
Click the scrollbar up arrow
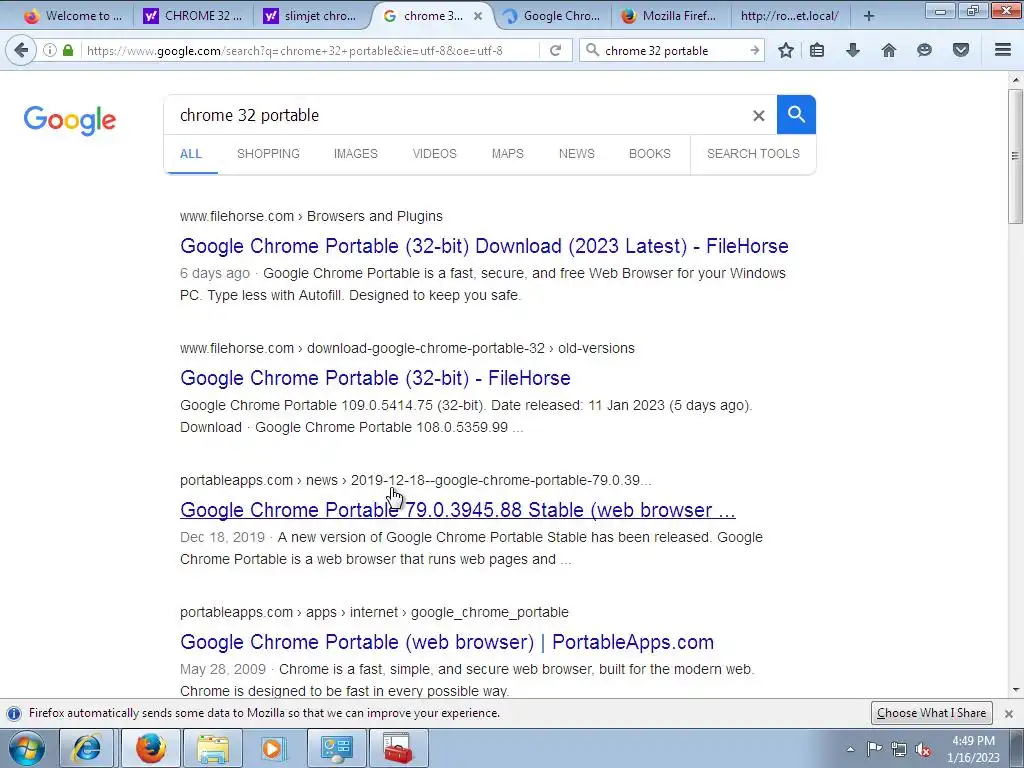tap(1016, 80)
